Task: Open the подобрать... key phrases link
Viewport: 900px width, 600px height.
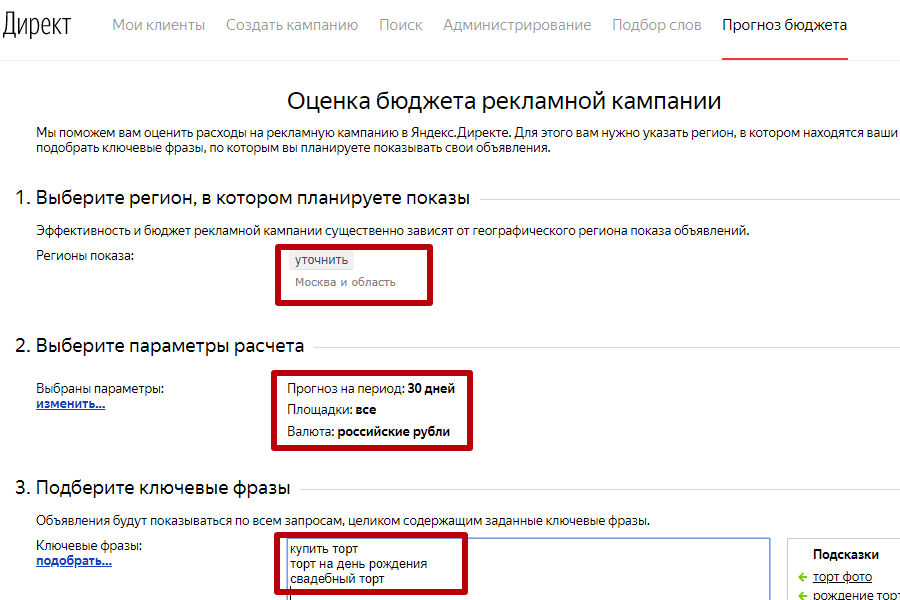Action: pos(74,561)
